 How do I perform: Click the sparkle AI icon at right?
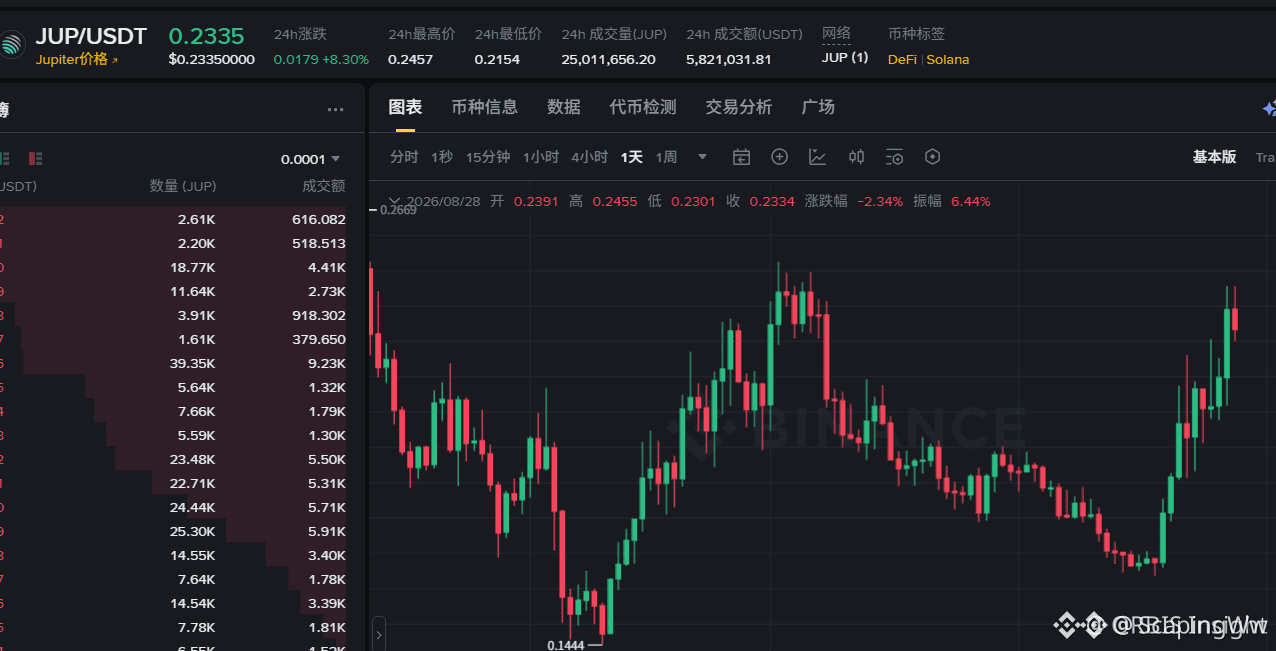pyautogui.click(x=1269, y=108)
